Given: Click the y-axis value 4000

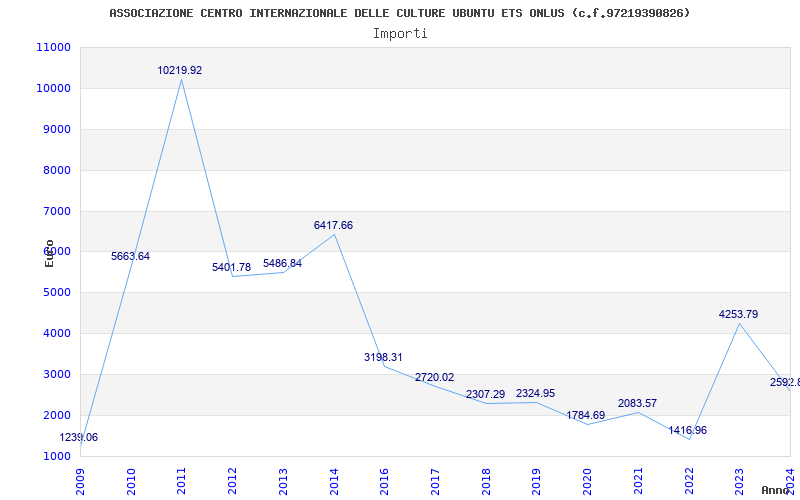Looking at the screenshot, I should (55, 334).
